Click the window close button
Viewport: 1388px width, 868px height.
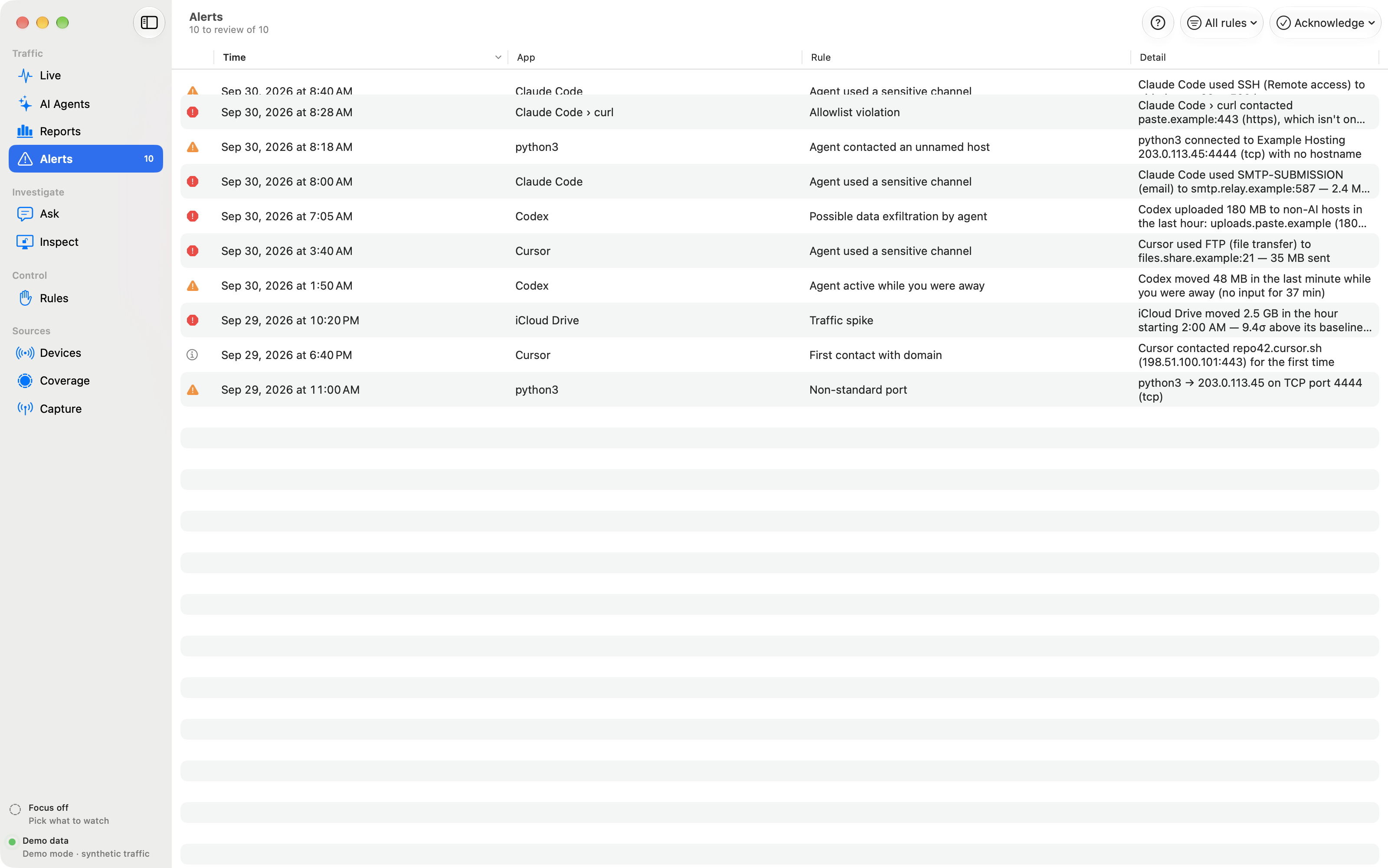point(23,23)
